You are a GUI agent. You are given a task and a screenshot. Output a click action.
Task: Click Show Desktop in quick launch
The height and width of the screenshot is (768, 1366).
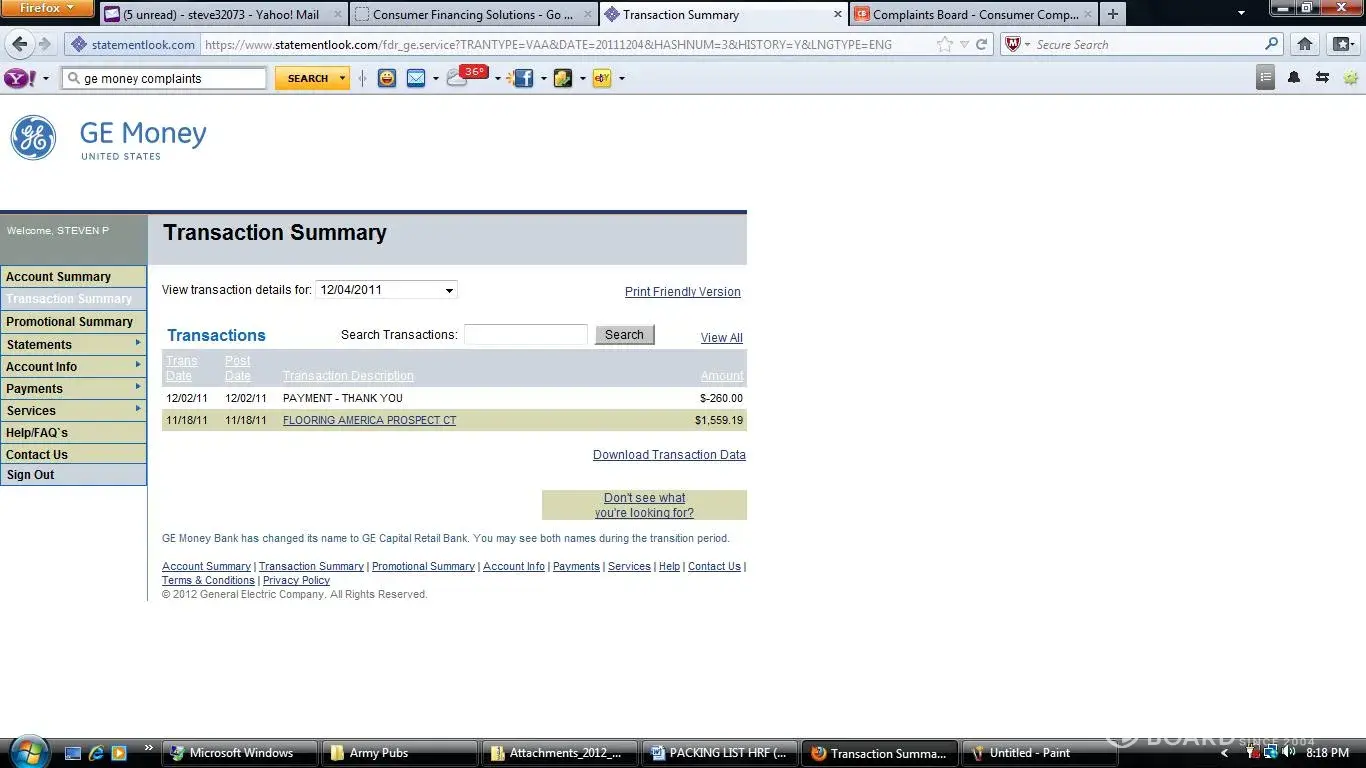[73, 753]
